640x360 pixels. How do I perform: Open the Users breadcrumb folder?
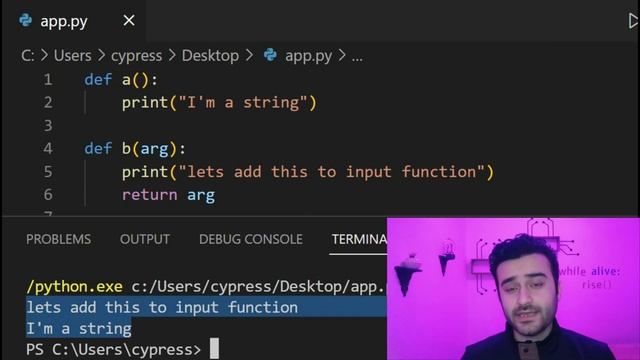coord(73,56)
